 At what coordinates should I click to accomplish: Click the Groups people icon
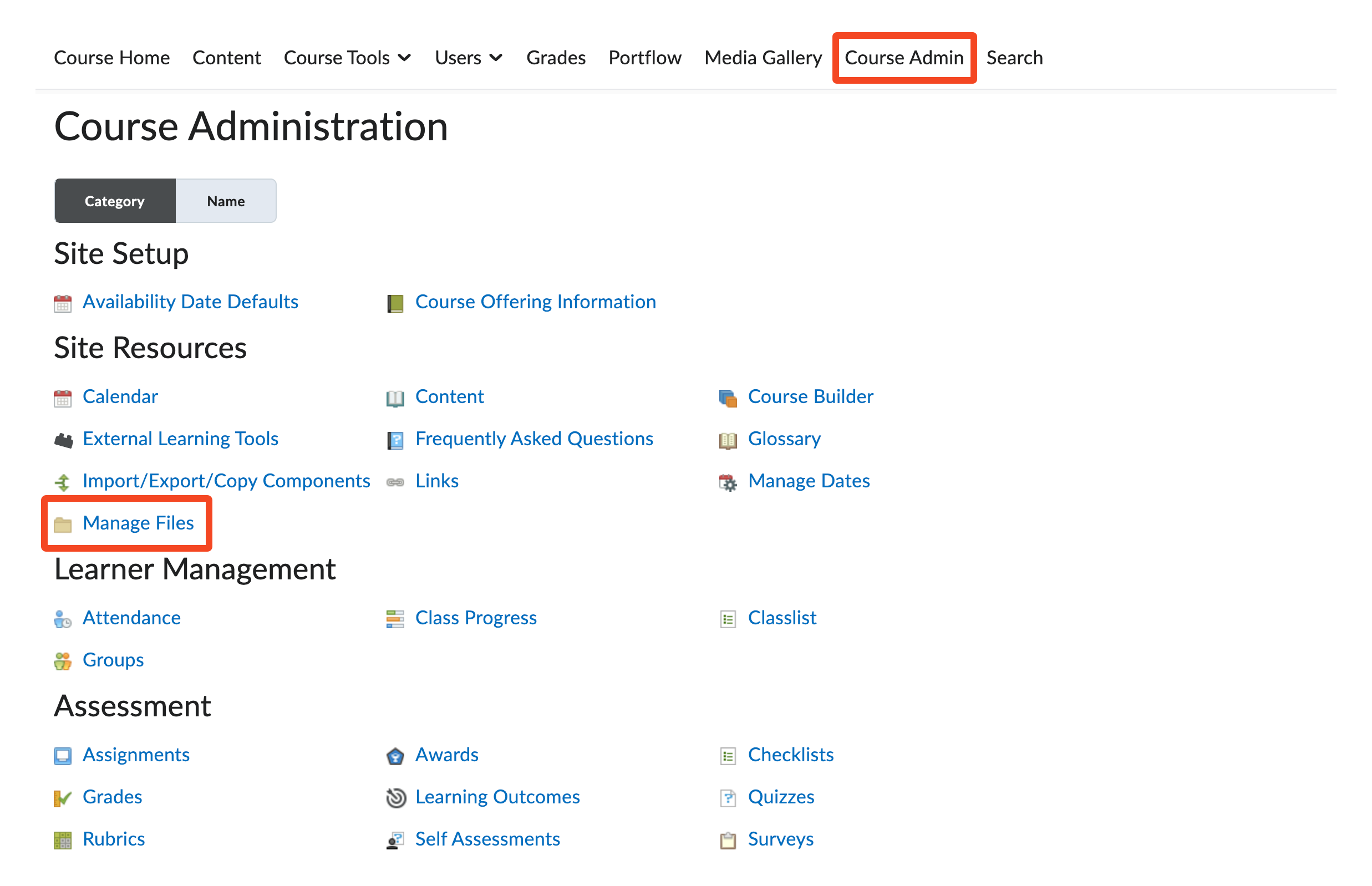62,660
